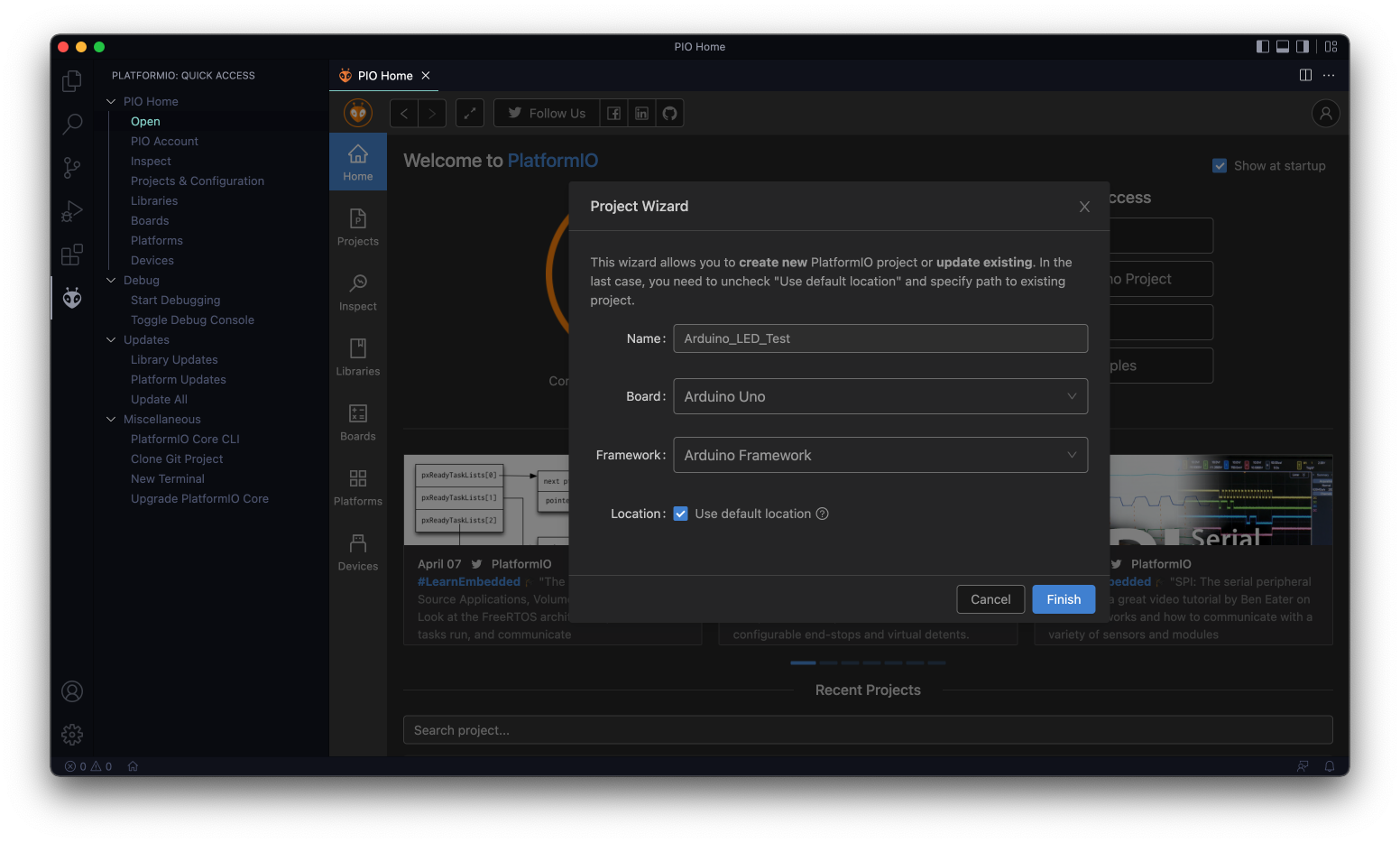
Task: Open the Libraries tab in PIO sidebar
Action: point(358,357)
